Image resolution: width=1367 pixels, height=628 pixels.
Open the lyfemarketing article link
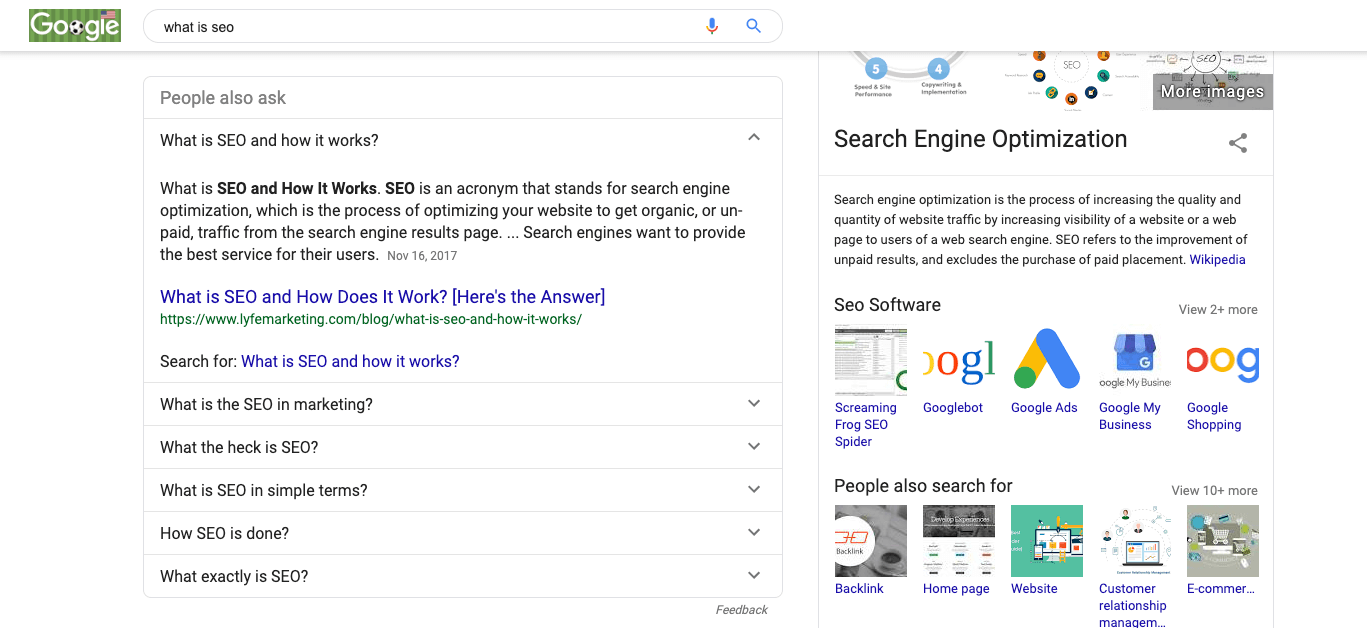[382, 296]
